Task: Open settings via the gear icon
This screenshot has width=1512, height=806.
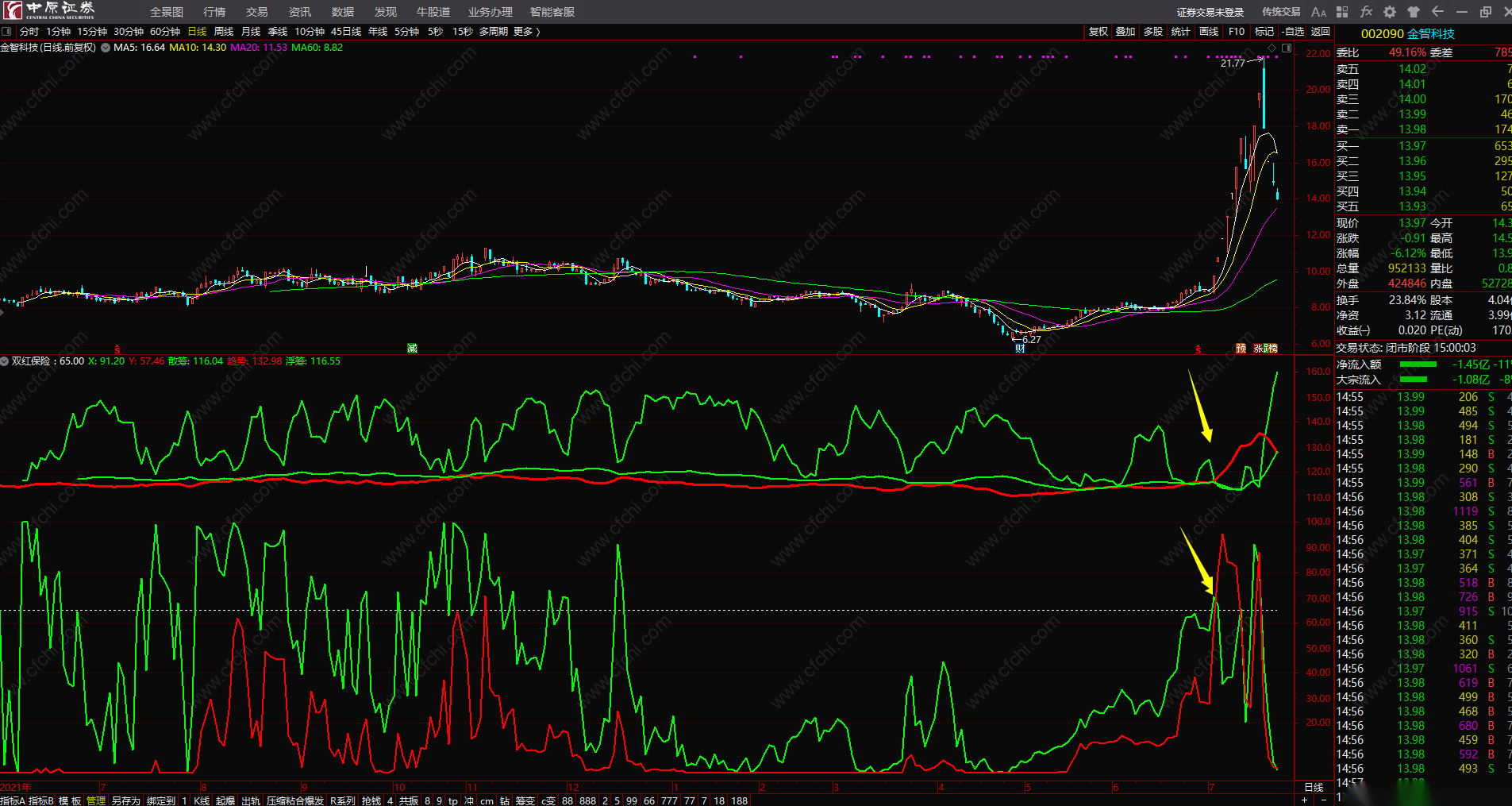Action: click(x=1390, y=12)
